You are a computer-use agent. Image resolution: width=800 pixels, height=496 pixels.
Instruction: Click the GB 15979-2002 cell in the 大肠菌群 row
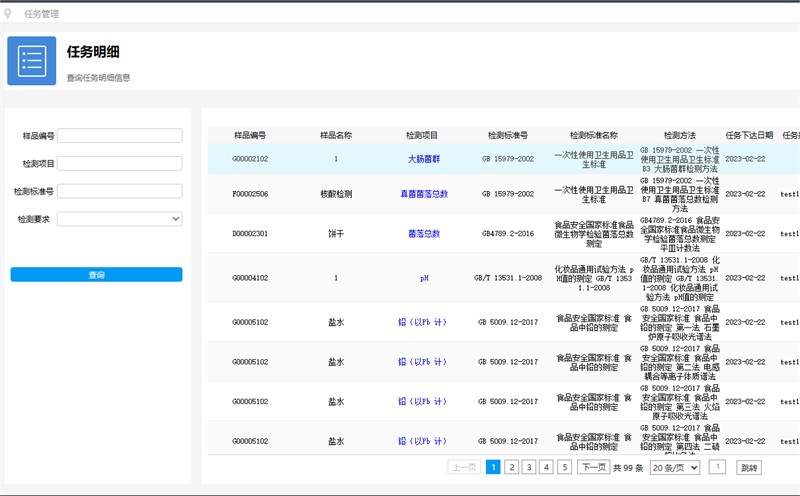pos(508,159)
